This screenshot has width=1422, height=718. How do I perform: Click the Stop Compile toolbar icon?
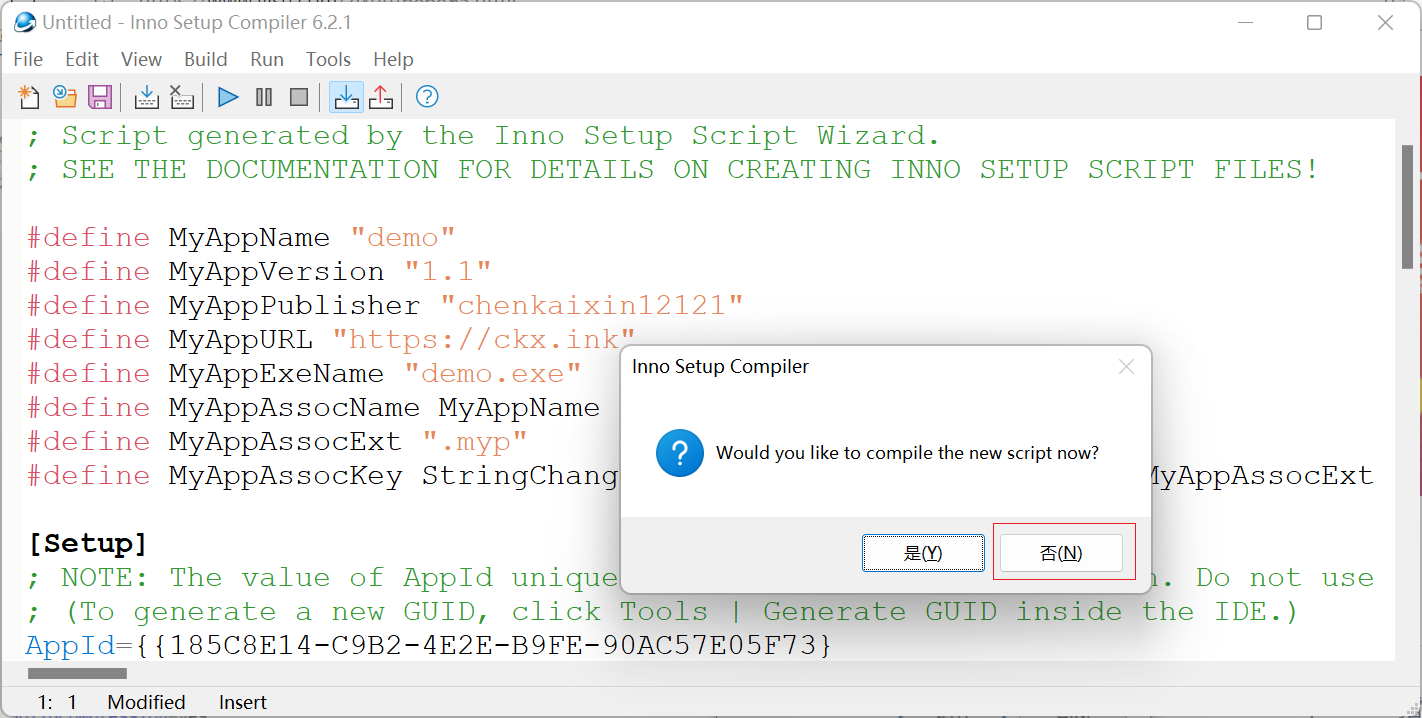pyautogui.click(x=181, y=97)
